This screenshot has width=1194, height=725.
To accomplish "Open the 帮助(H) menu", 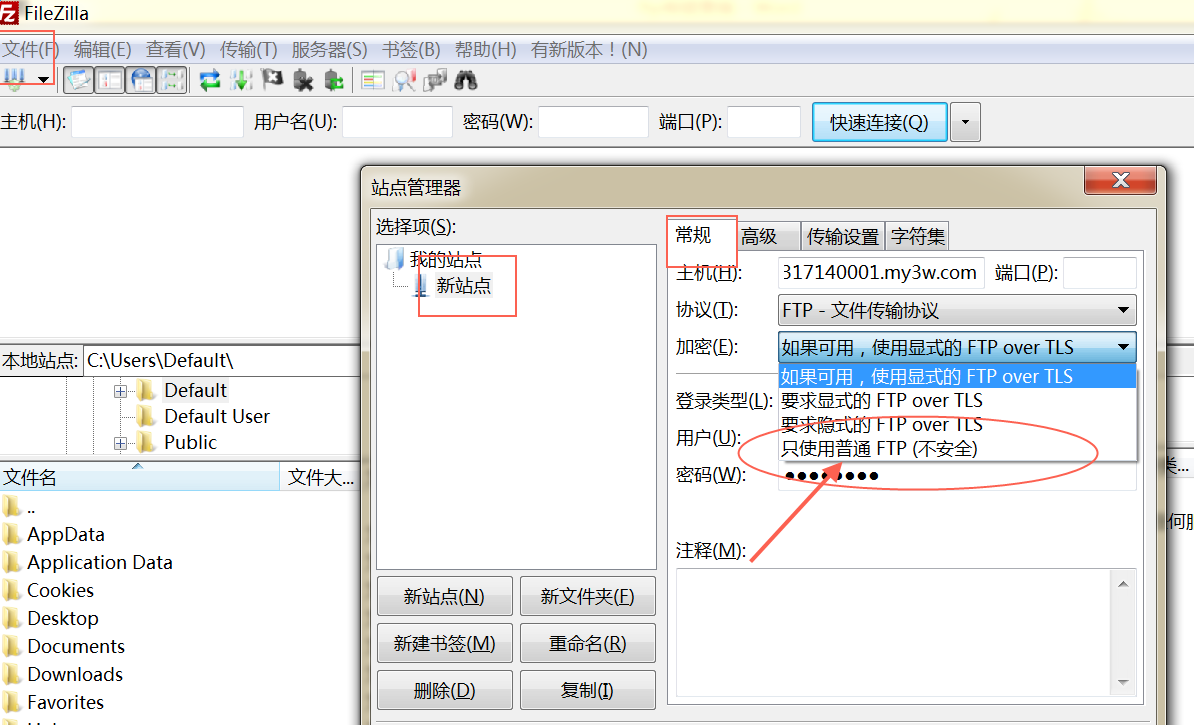I will 486,50.
